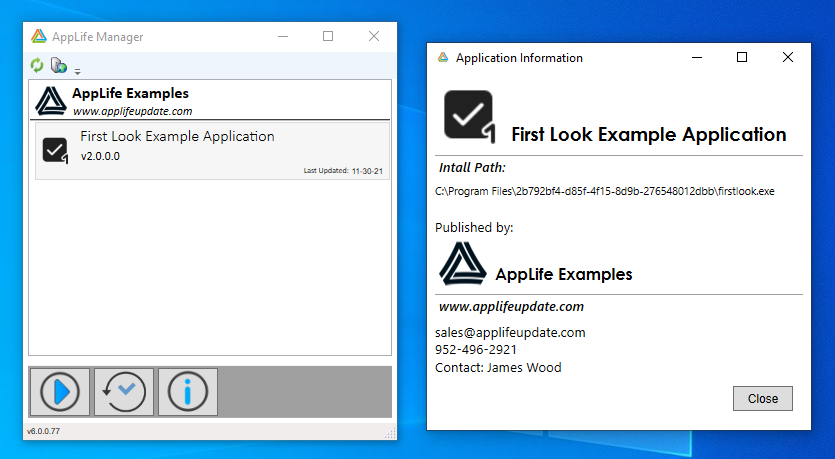Select the First Look Example Application row
This screenshot has height=459, width=835.
(212, 151)
